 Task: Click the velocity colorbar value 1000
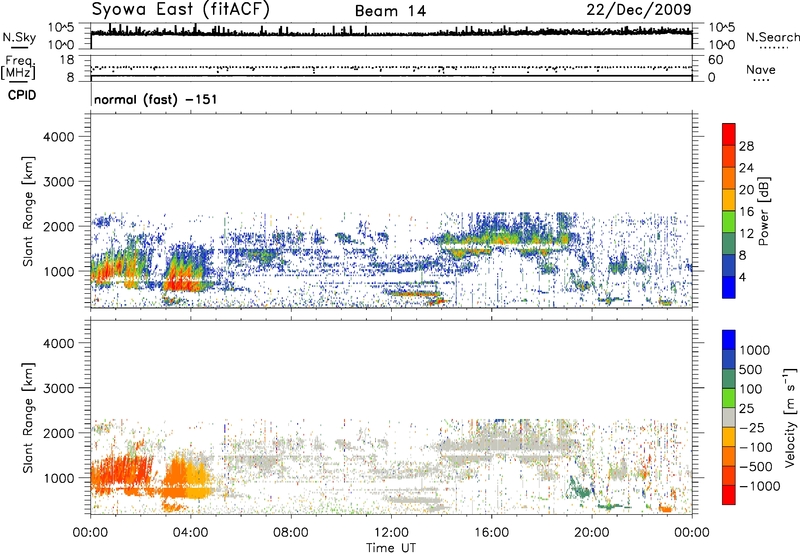tap(755, 350)
